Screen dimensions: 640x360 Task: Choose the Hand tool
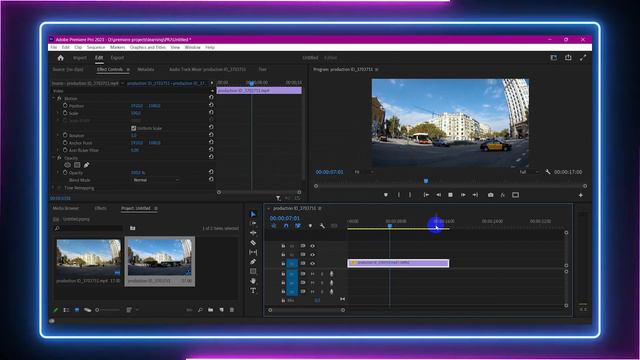(x=253, y=281)
